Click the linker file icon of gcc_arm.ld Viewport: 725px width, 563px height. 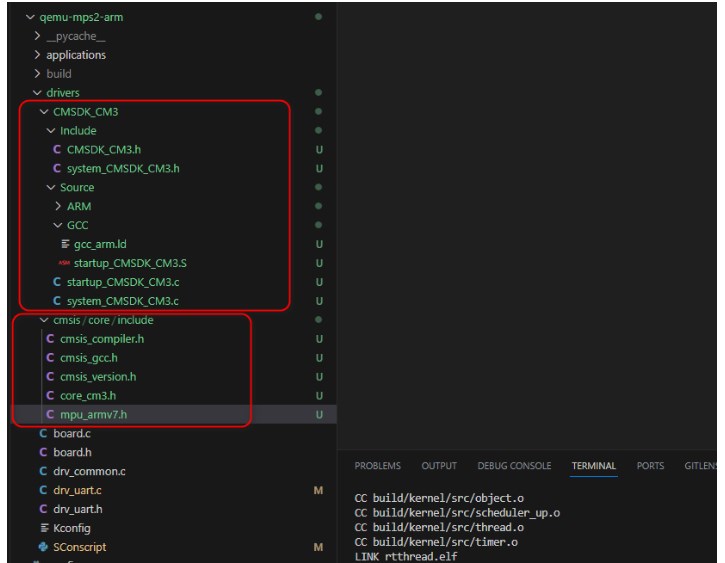(x=65, y=244)
